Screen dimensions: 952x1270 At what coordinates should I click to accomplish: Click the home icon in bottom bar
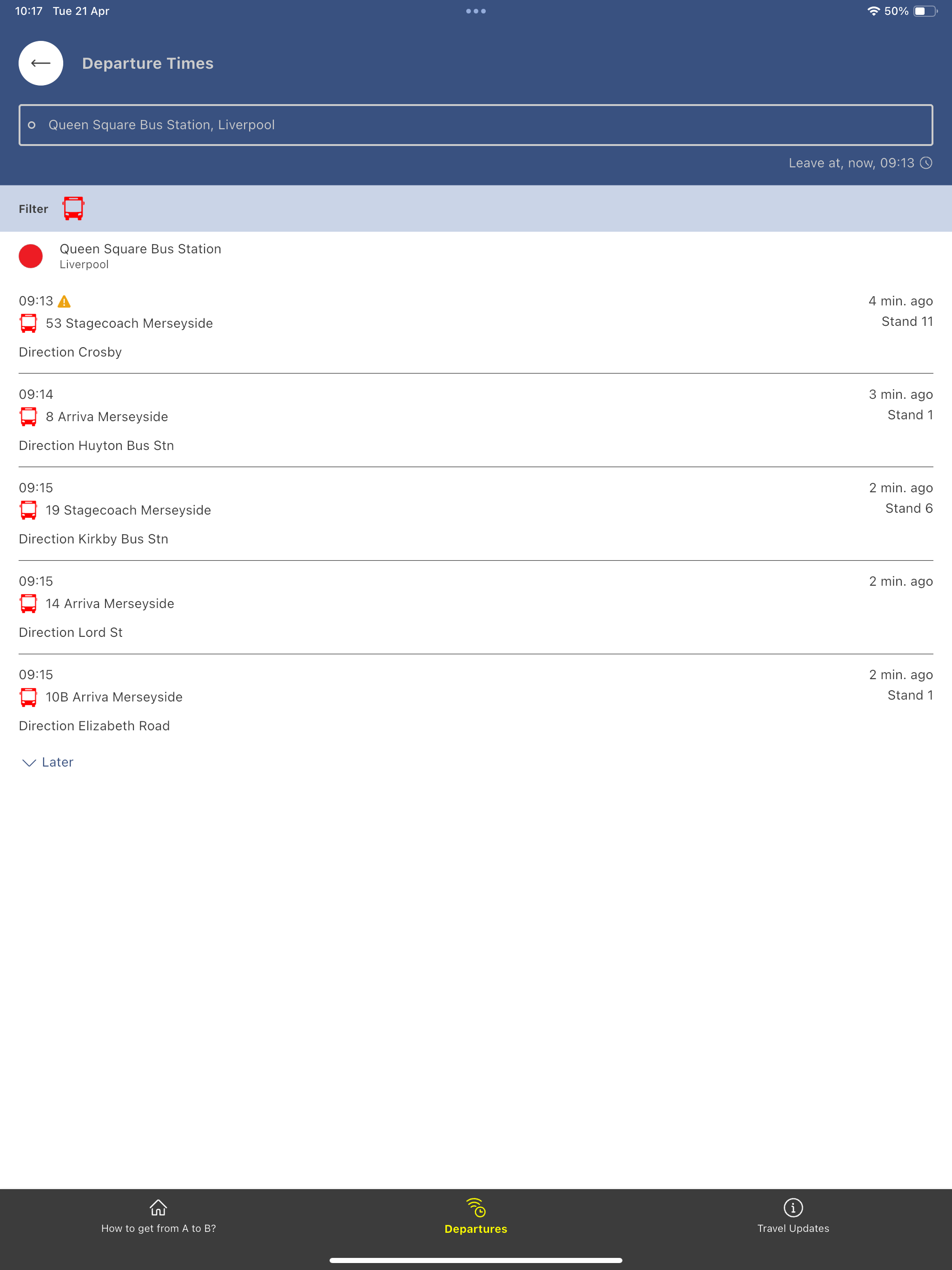coord(159,1207)
